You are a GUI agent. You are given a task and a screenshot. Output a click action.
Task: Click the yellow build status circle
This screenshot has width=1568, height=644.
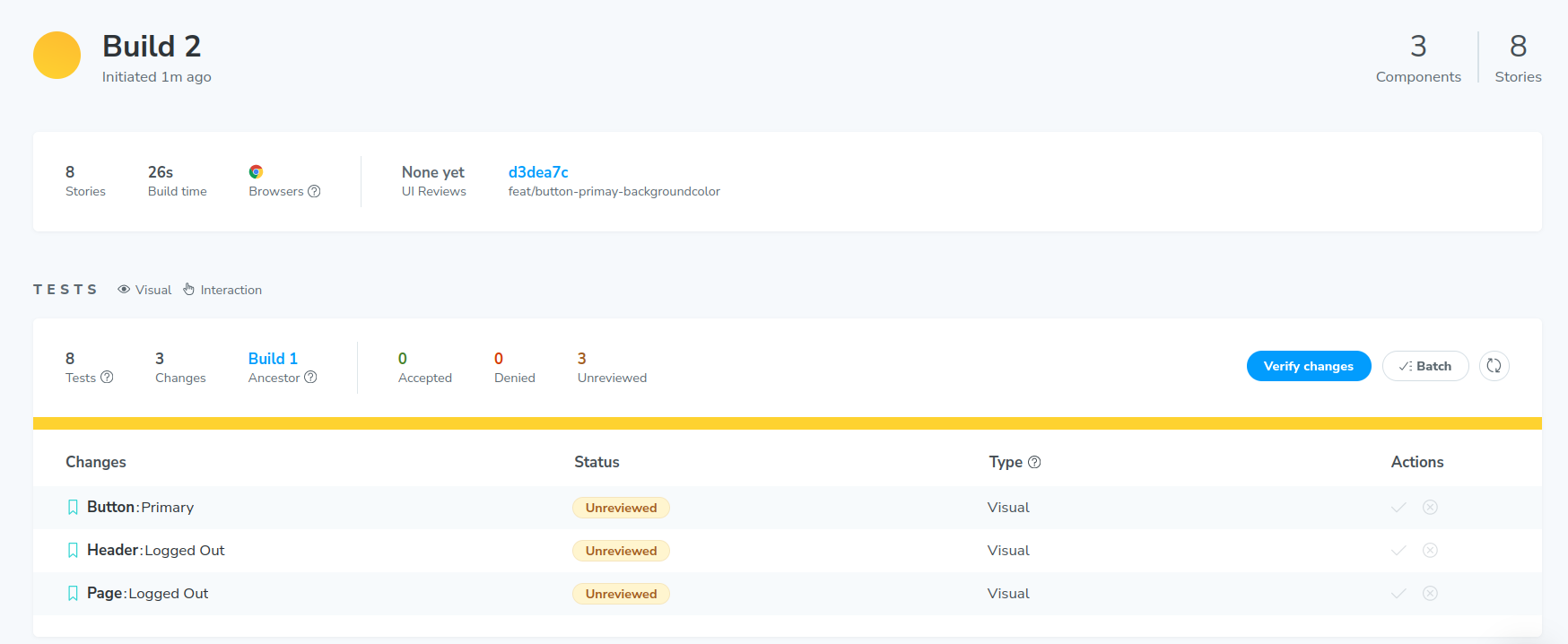click(57, 56)
